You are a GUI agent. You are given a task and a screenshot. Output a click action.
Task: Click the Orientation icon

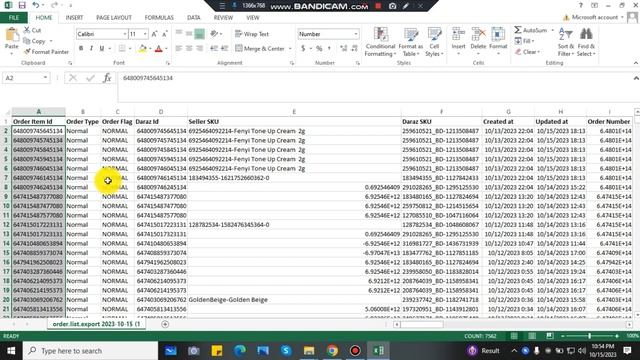(x=215, y=34)
